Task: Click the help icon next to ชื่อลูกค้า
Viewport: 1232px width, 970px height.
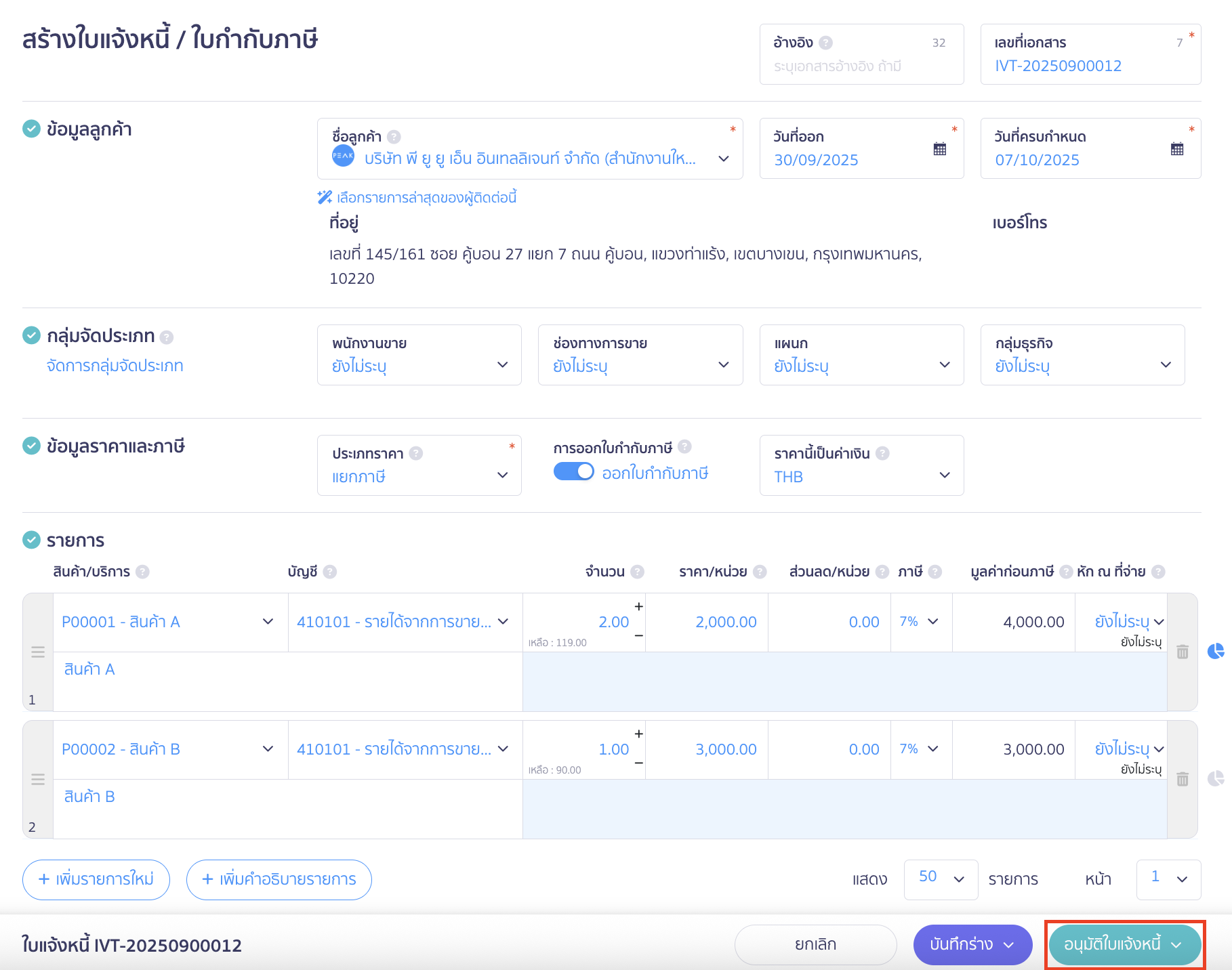Action: [393, 135]
